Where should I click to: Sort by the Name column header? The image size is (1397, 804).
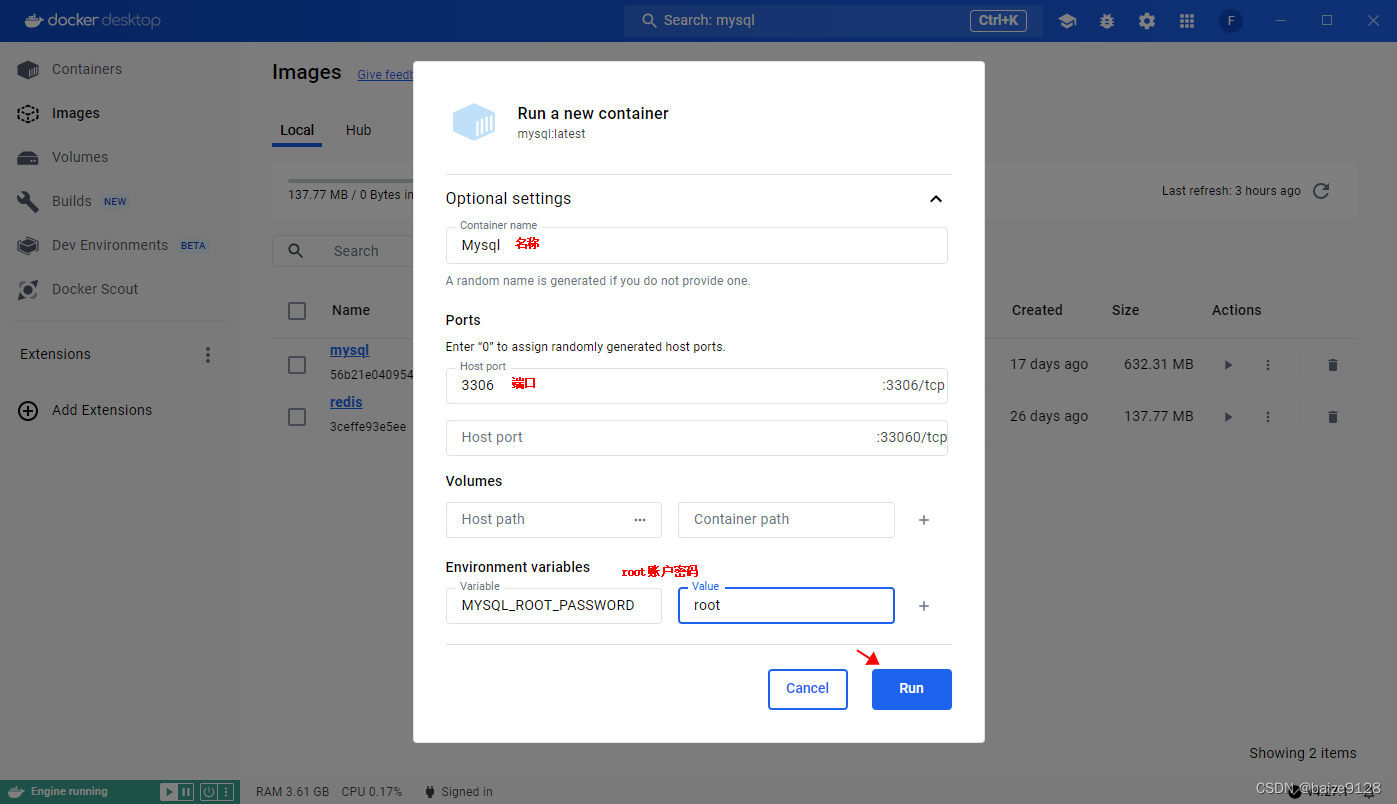(351, 311)
